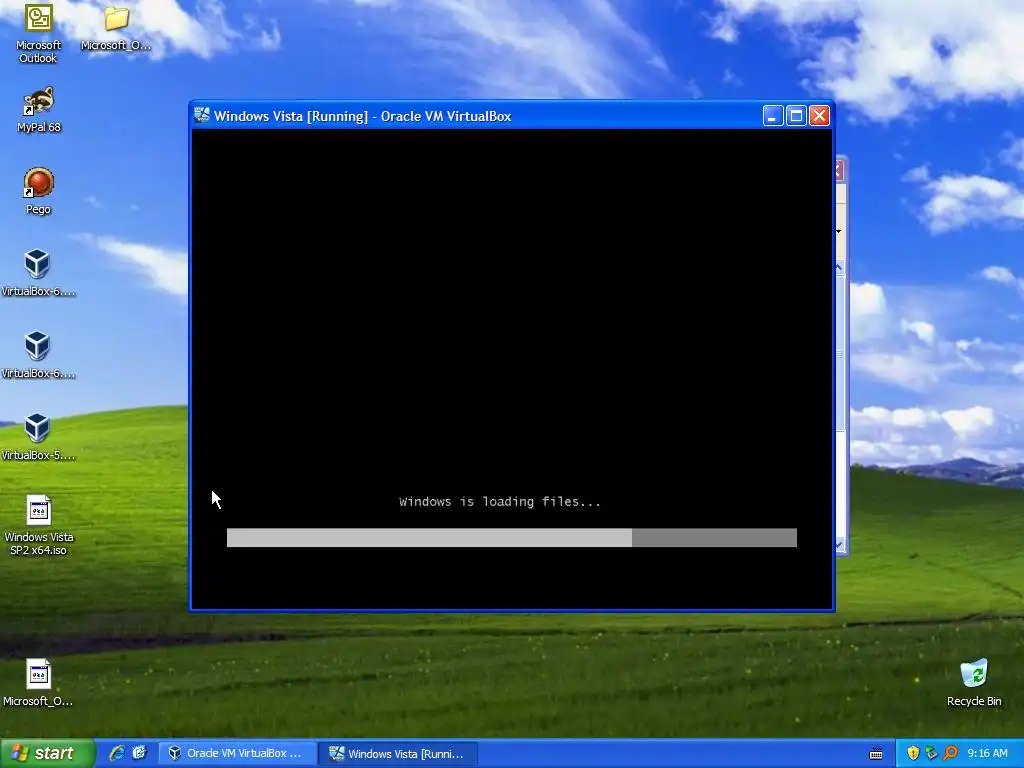Open the VirtualBox window's title bar system icon
Image resolution: width=1024 pixels, height=768 pixels.
tap(202, 116)
